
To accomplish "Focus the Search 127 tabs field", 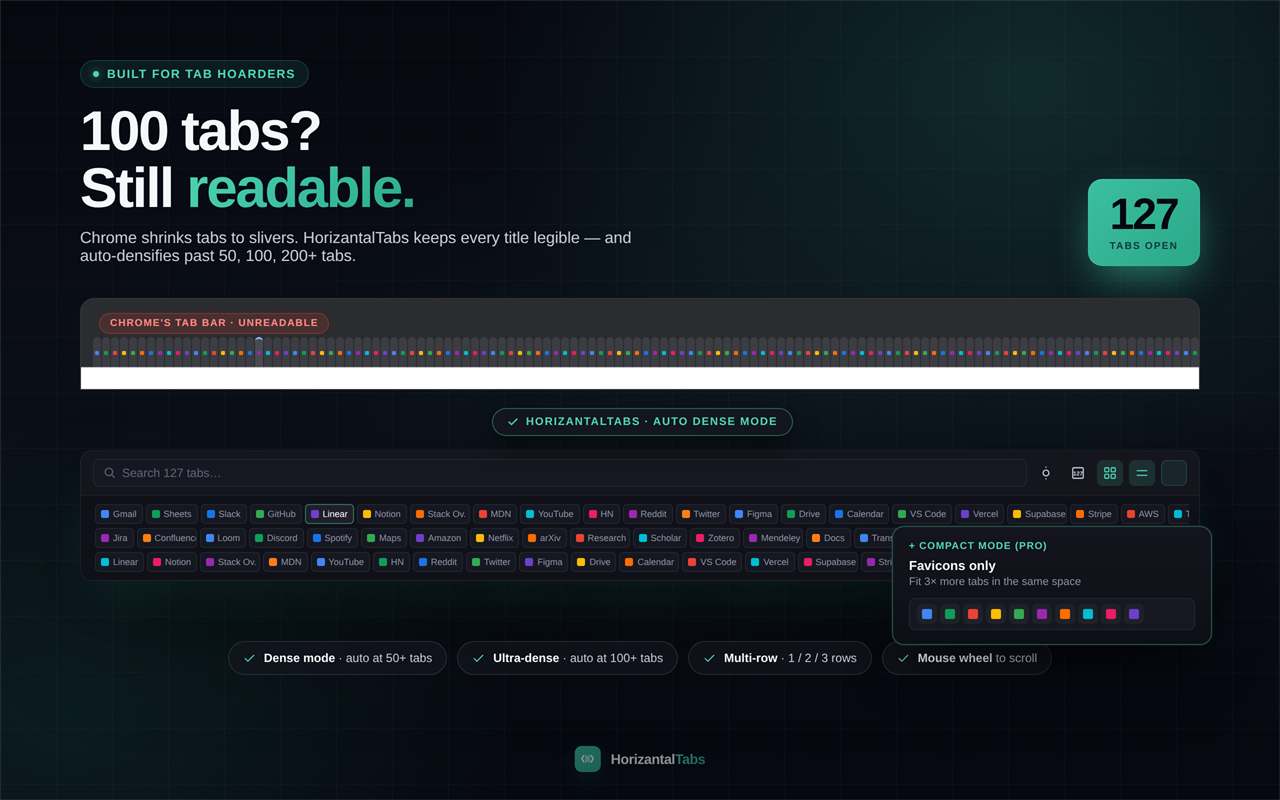I will tap(560, 473).
